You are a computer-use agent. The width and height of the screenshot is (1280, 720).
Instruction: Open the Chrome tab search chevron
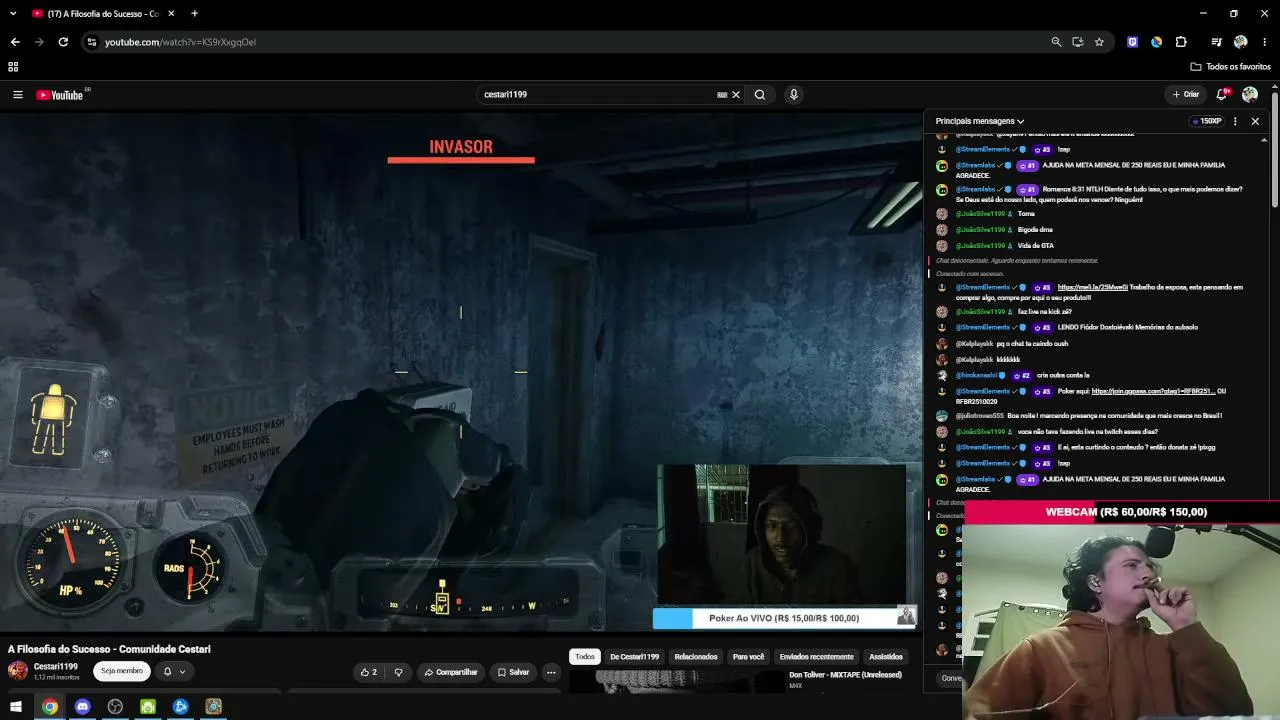tap(13, 14)
